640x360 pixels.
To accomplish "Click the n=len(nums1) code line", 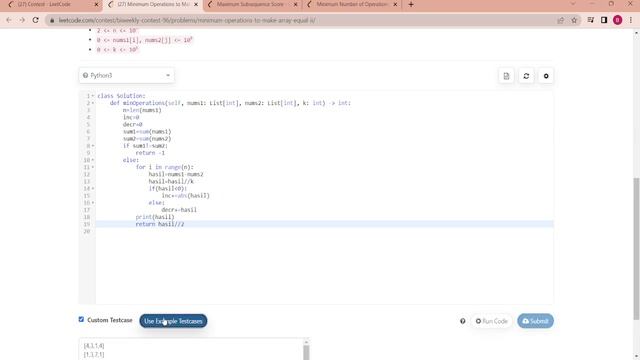I will tap(142, 110).
